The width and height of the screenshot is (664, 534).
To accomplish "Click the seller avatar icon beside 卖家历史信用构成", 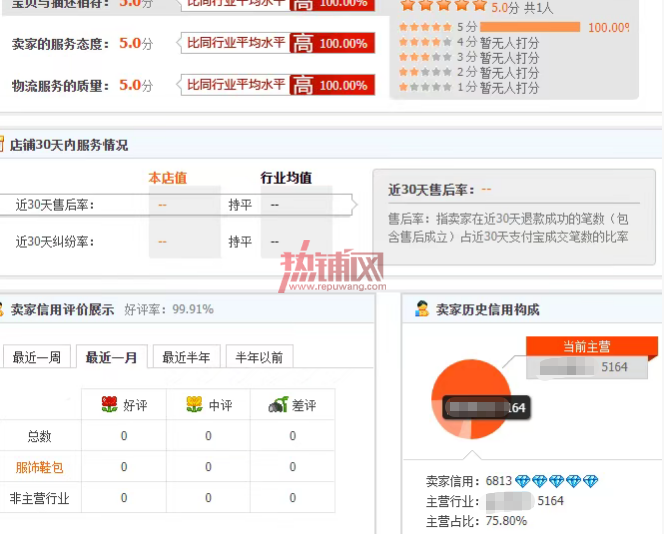I will pos(422,309).
